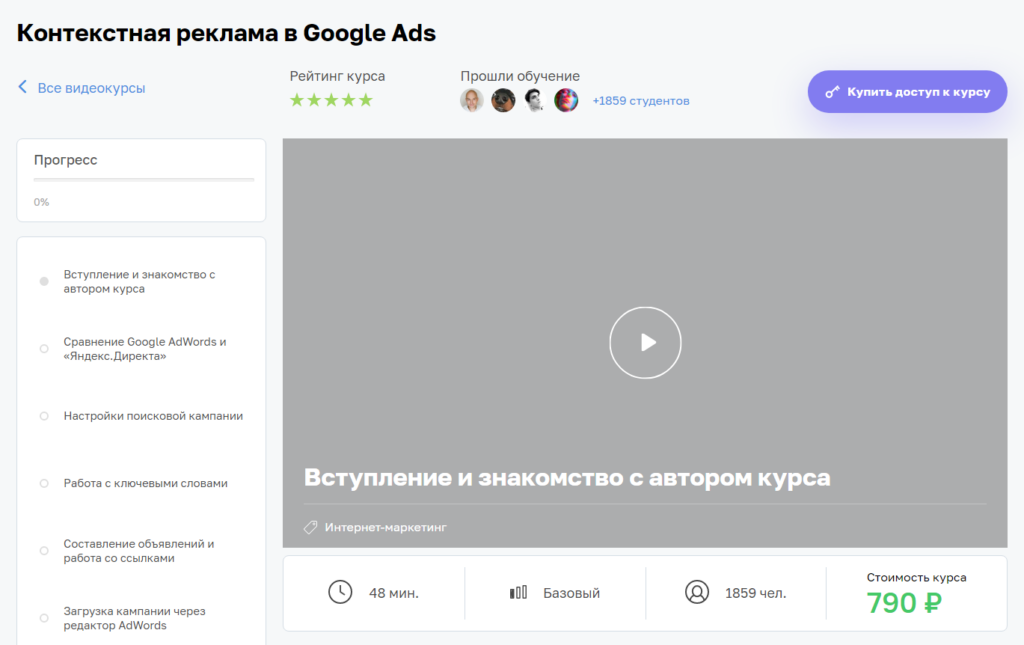The width and height of the screenshot is (1024, 645).
Task: Open the +1859 студентов link
Action: 641,101
